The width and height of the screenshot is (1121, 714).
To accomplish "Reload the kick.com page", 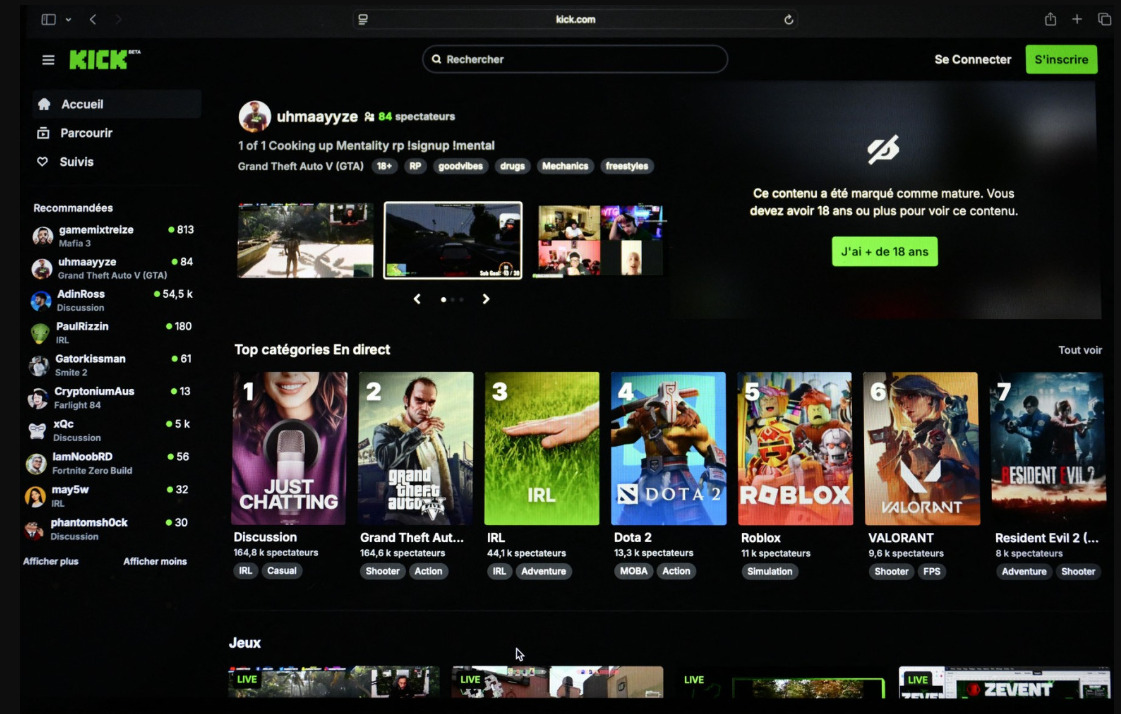I will [x=789, y=19].
